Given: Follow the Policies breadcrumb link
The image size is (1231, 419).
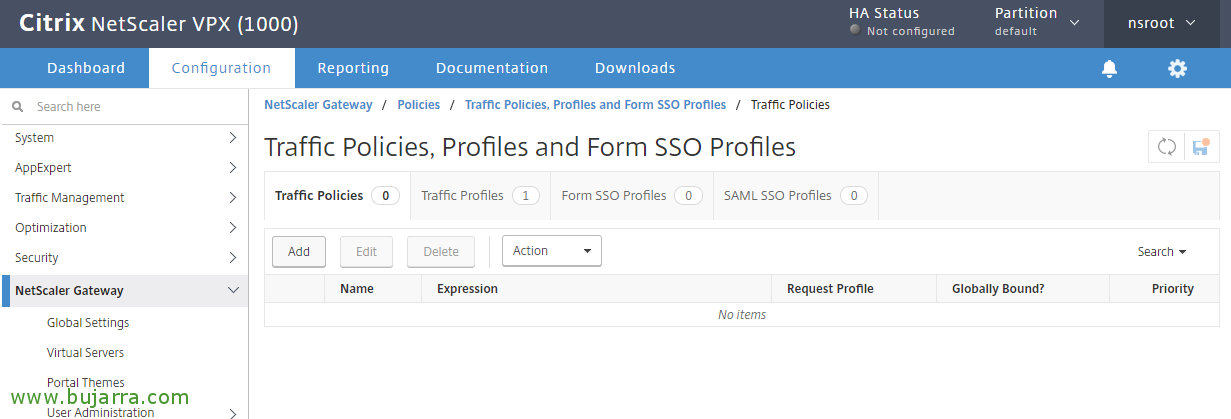Looking at the screenshot, I should [x=419, y=104].
